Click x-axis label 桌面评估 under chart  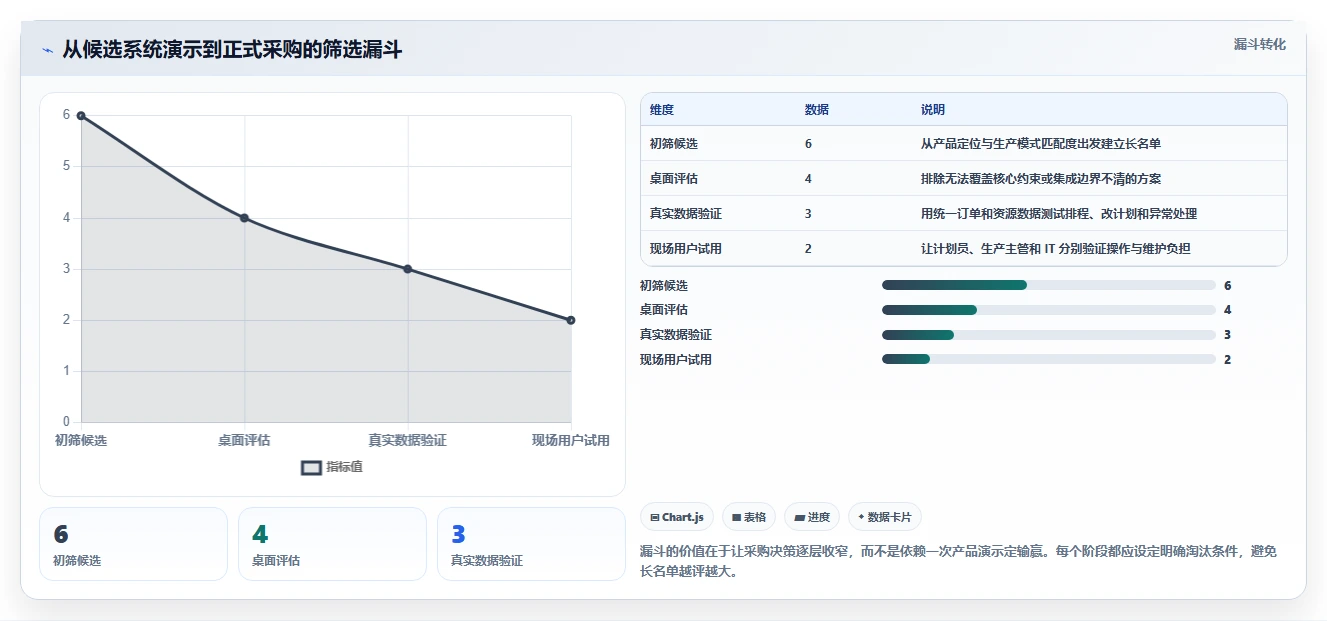[x=244, y=440]
